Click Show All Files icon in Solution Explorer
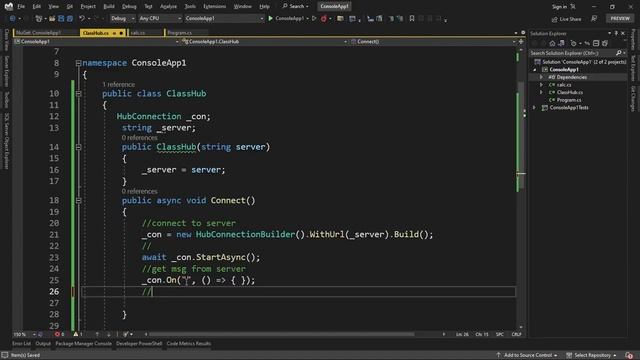 pyautogui.click(x=605, y=43)
